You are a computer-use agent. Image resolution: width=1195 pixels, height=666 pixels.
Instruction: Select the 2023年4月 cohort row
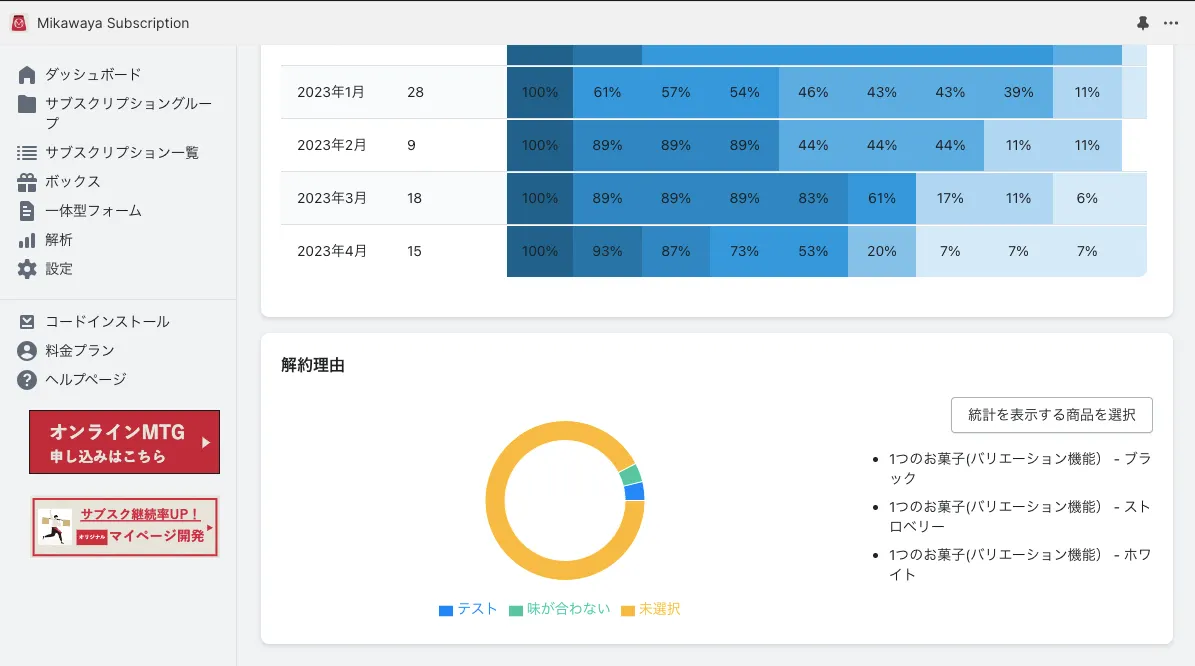713,251
